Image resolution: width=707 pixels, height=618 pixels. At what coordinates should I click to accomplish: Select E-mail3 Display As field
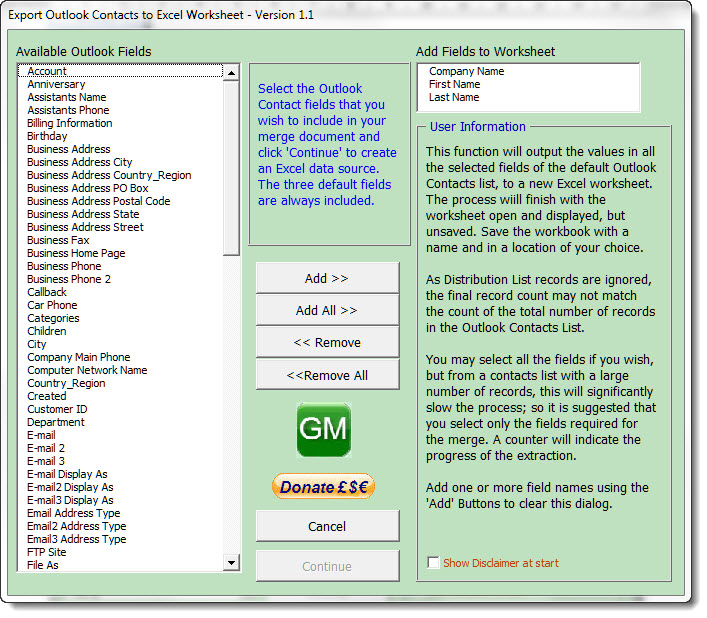[x=120, y=500]
